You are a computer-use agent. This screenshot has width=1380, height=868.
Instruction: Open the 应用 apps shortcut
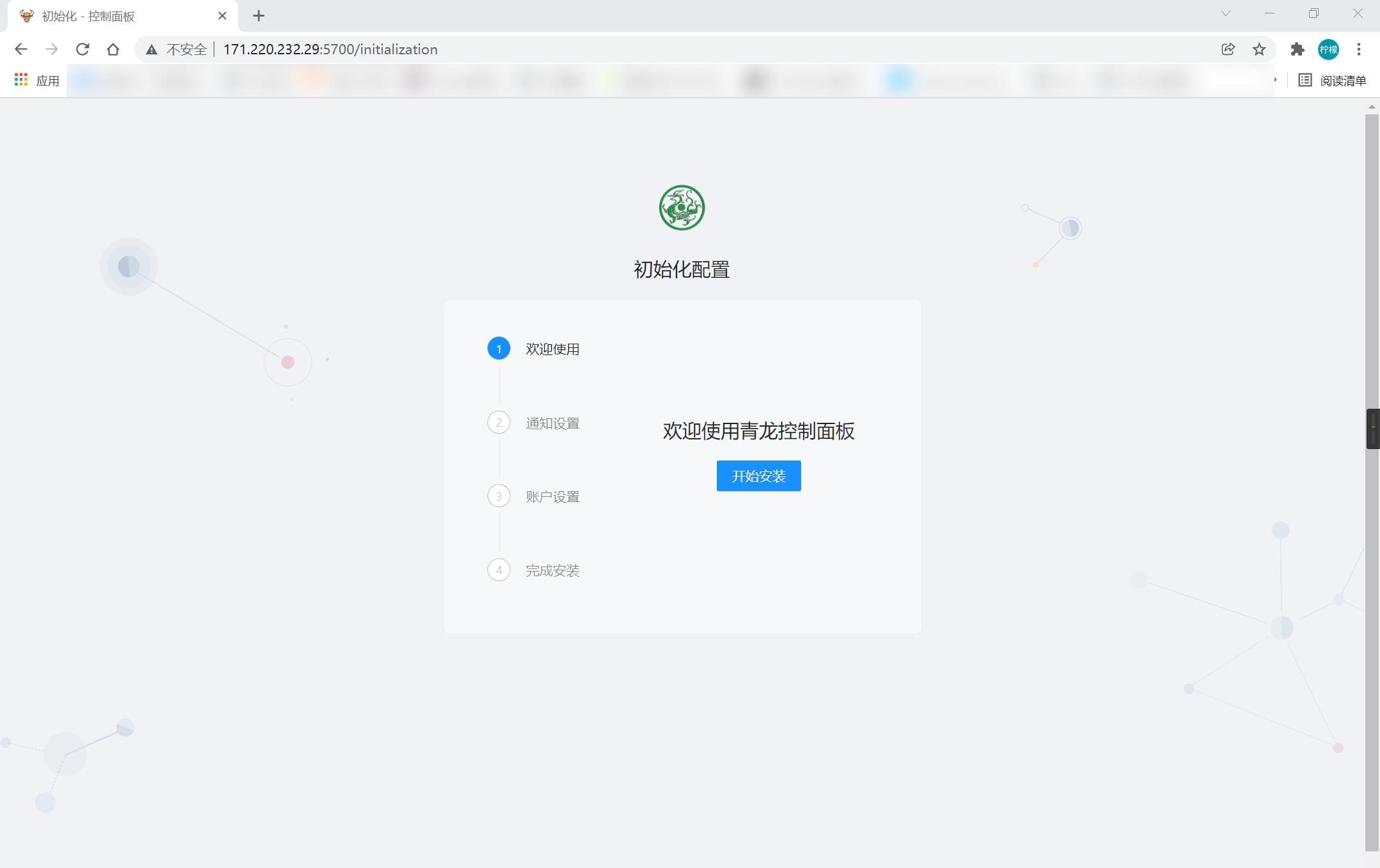(37, 80)
